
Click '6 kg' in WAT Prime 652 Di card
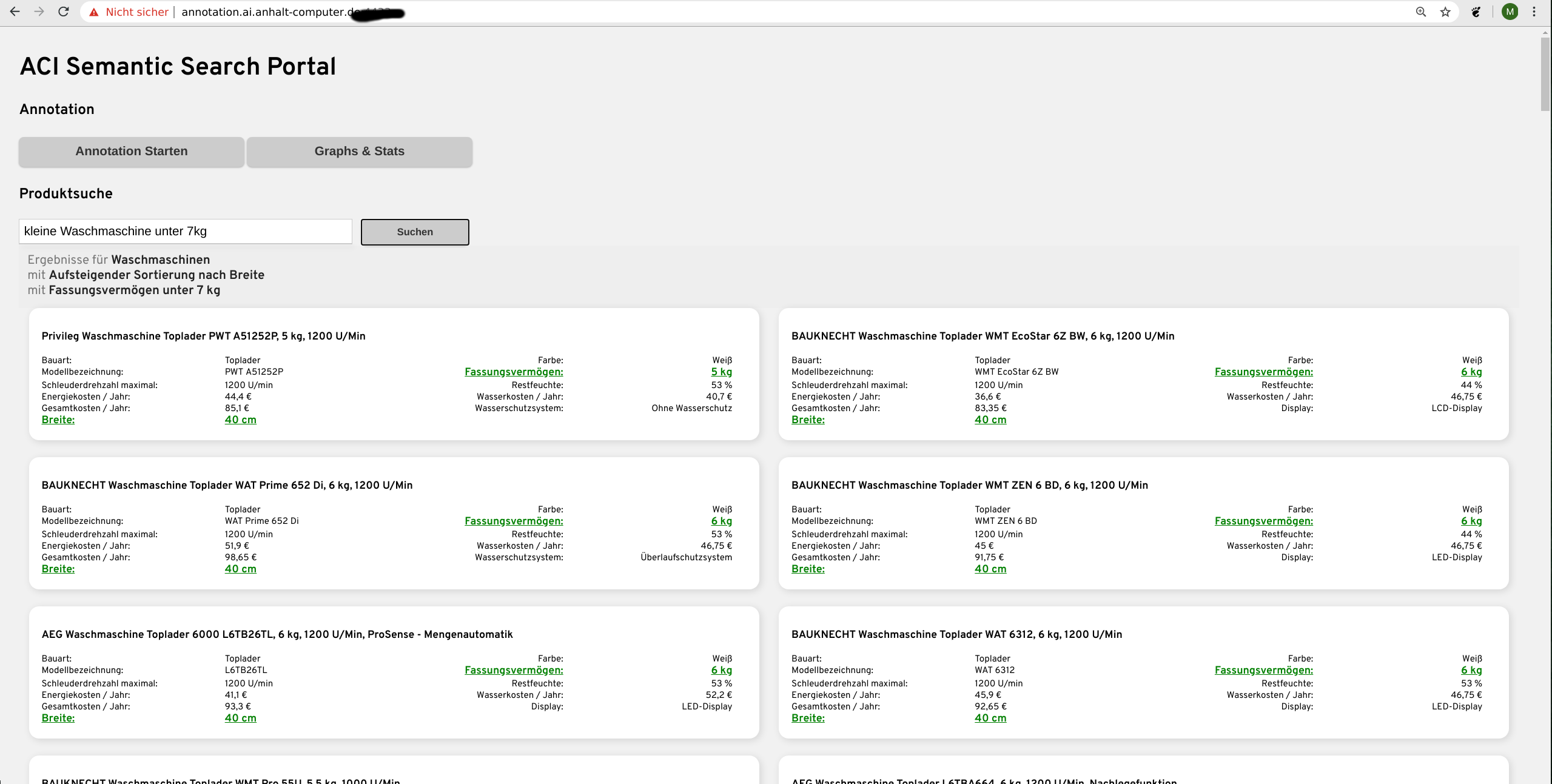click(722, 521)
